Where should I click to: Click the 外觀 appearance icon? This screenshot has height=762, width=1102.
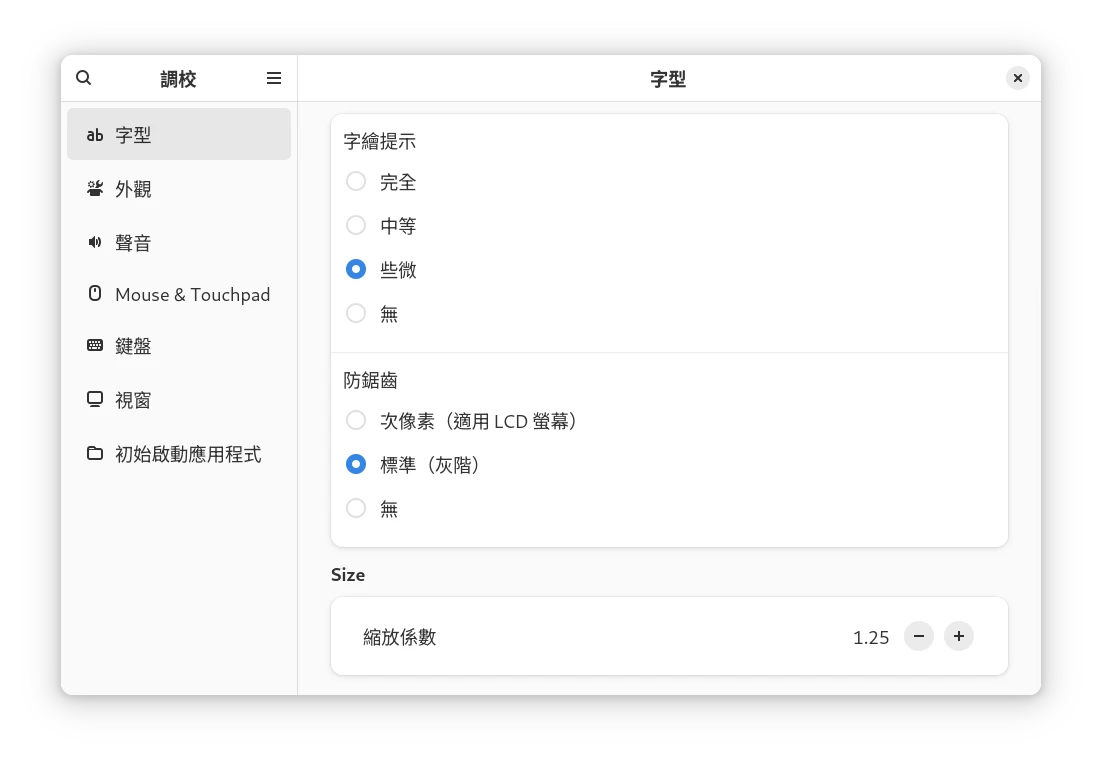tap(95, 189)
